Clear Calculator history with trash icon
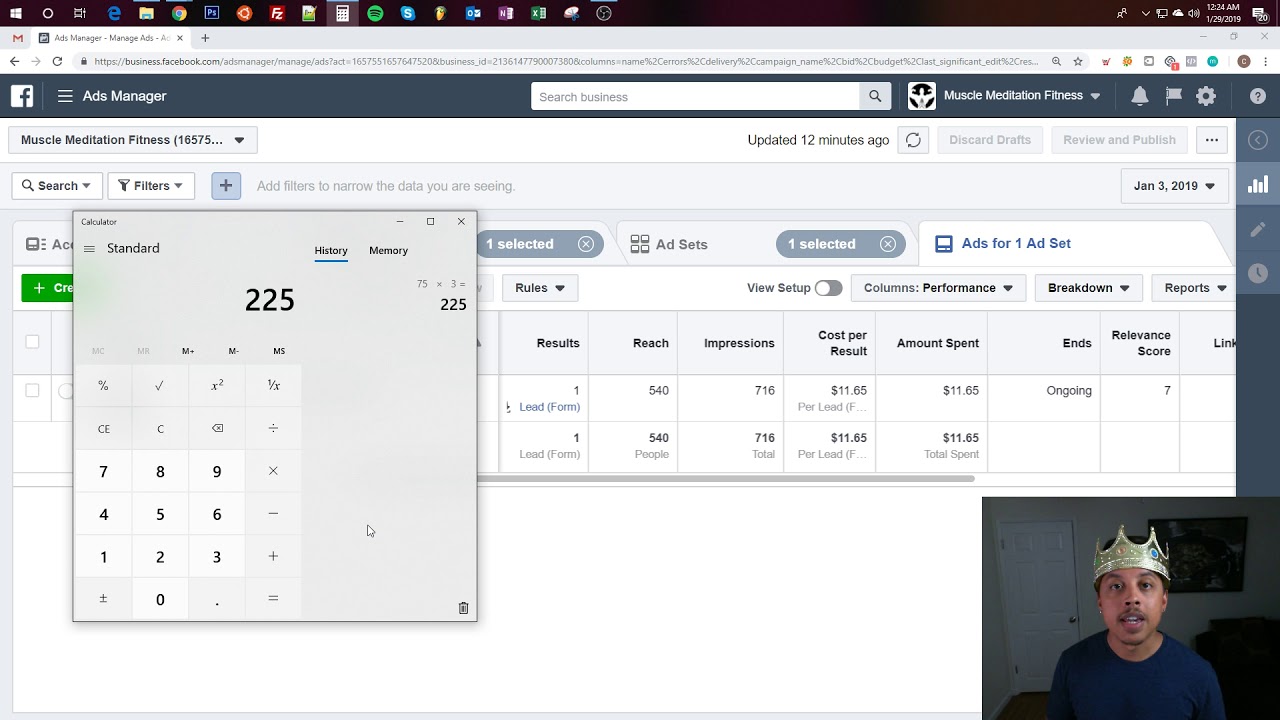 [x=463, y=608]
